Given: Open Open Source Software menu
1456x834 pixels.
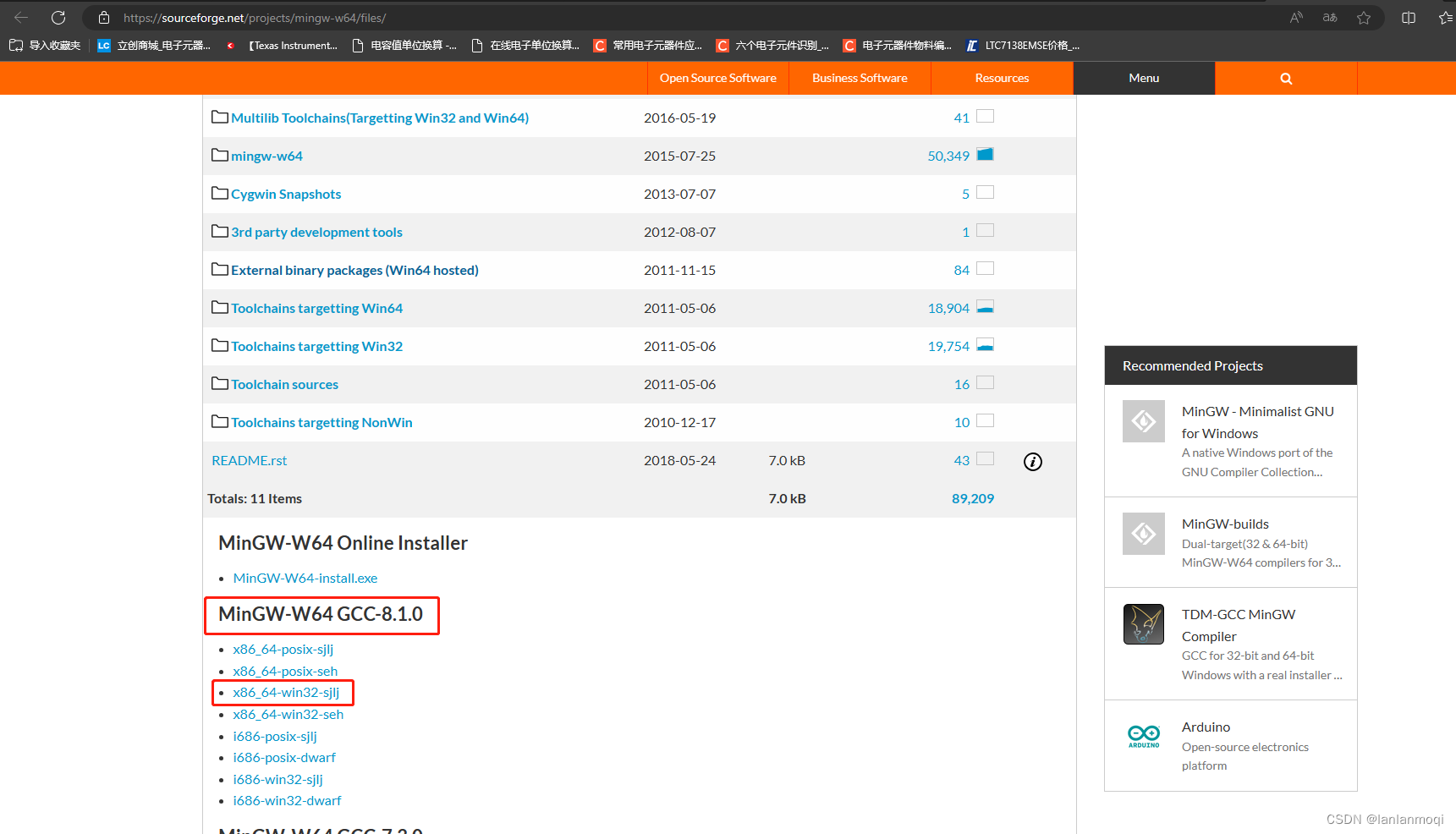Looking at the screenshot, I should (x=717, y=78).
